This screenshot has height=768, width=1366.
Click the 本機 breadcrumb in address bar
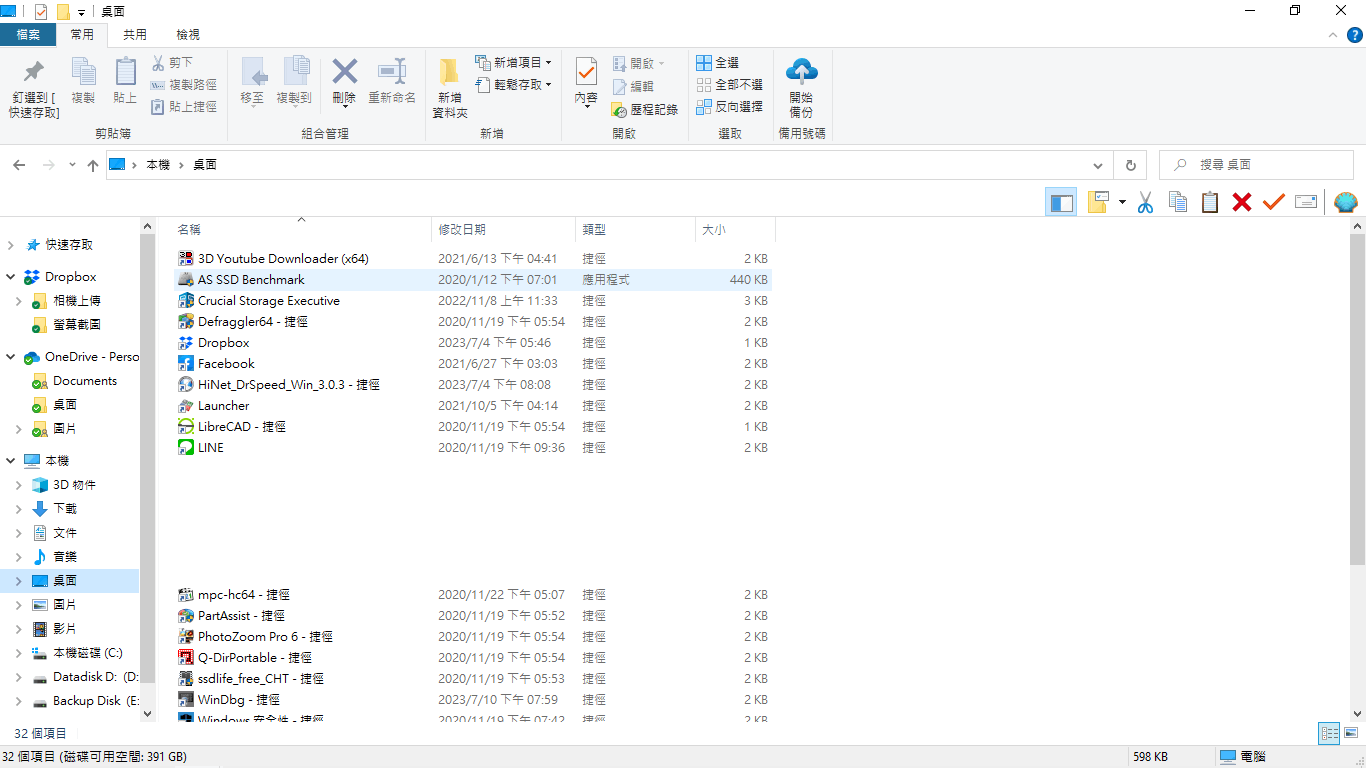pos(158,165)
